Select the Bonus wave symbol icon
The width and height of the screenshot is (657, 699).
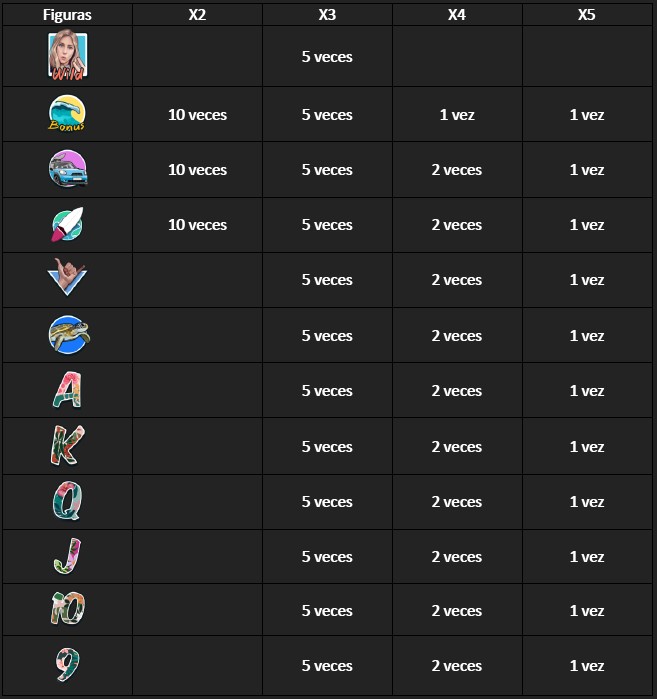coord(67,113)
